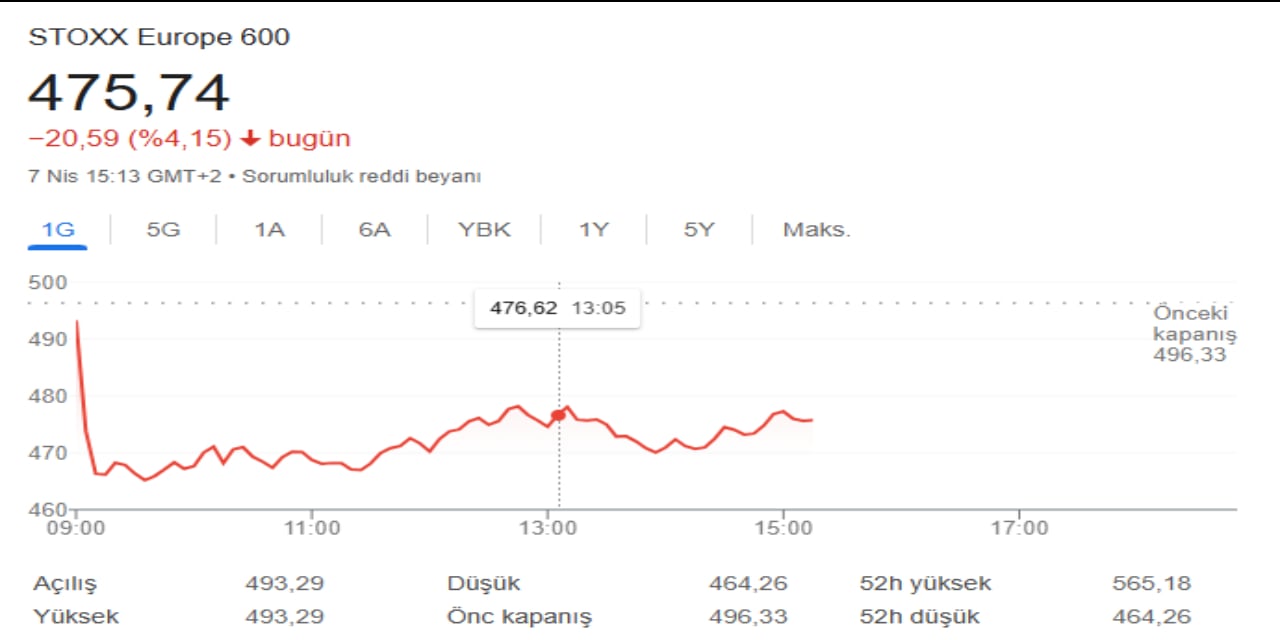Click the 490 y-axis label
Screen dimensions: 1280x640
pyautogui.click(x=48, y=339)
